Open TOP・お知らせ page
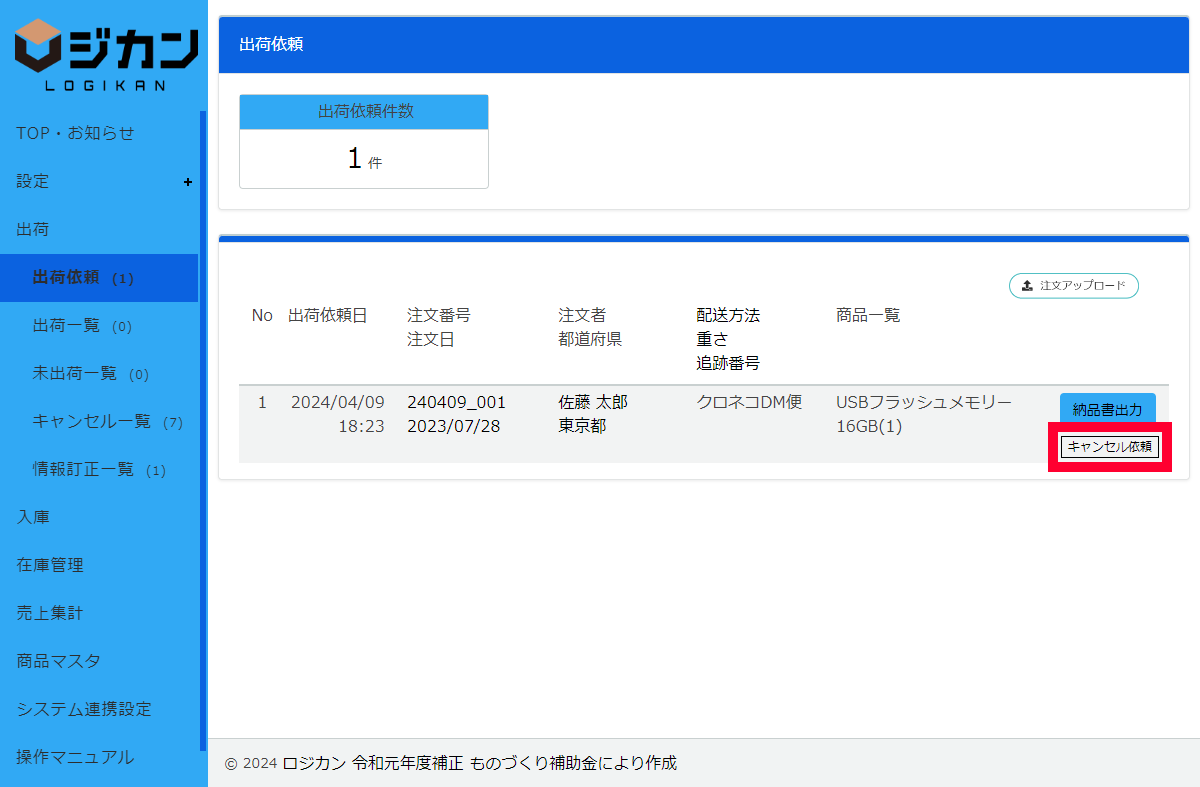1200x787 pixels. (75, 133)
